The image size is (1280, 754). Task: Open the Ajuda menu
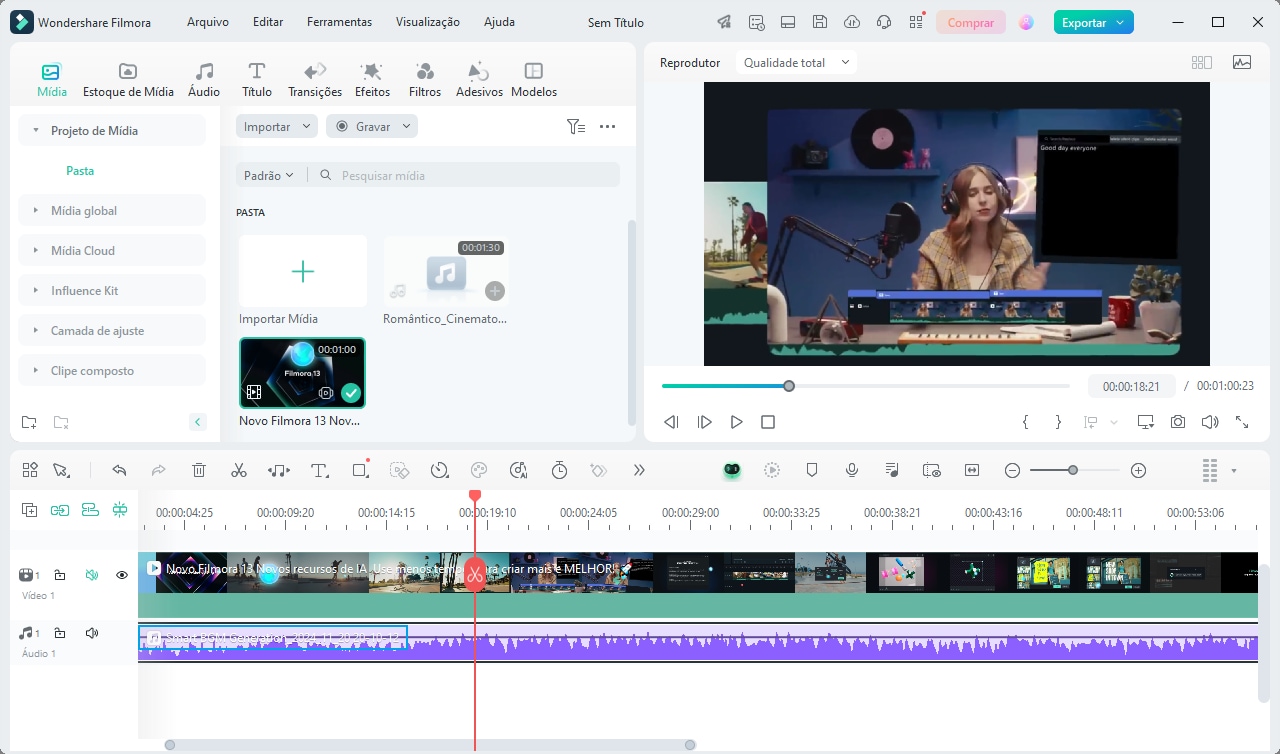[x=499, y=22]
